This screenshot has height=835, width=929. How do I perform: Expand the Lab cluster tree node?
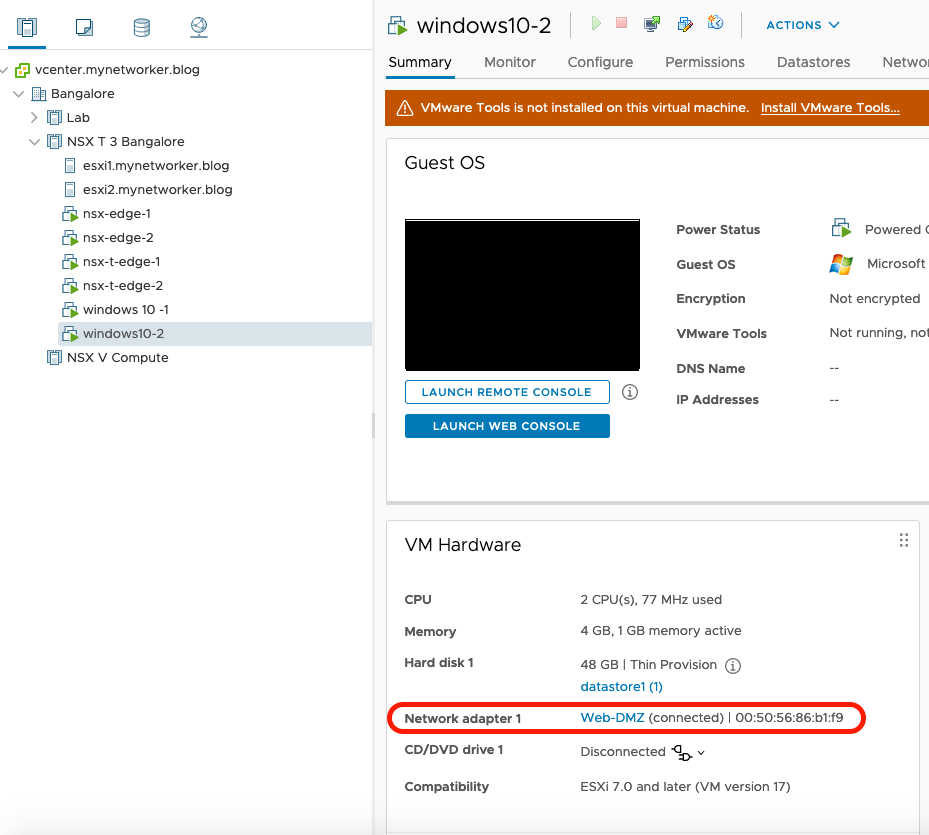35,118
